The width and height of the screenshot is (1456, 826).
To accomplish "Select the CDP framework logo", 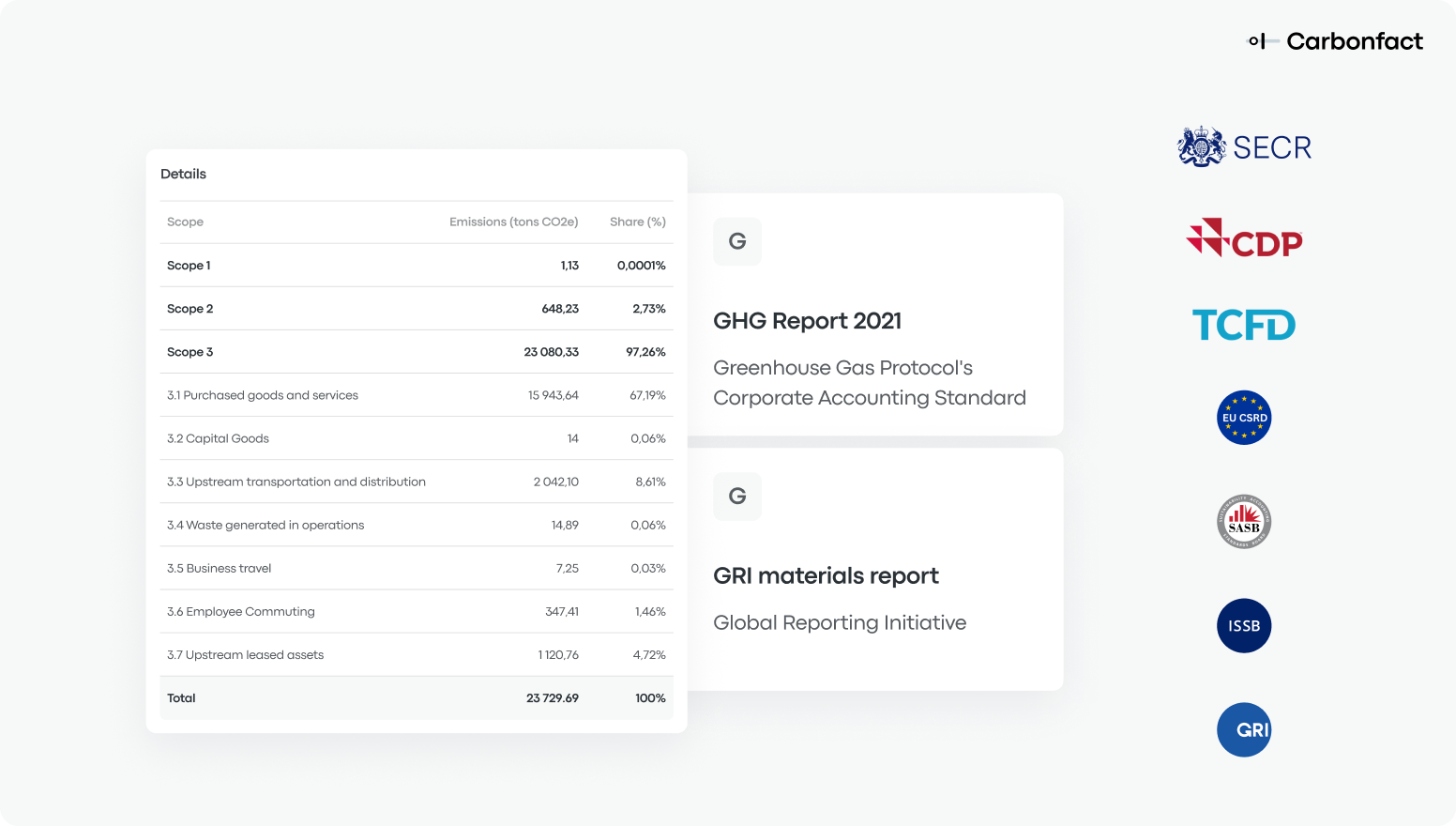I will coord(1245,238).
